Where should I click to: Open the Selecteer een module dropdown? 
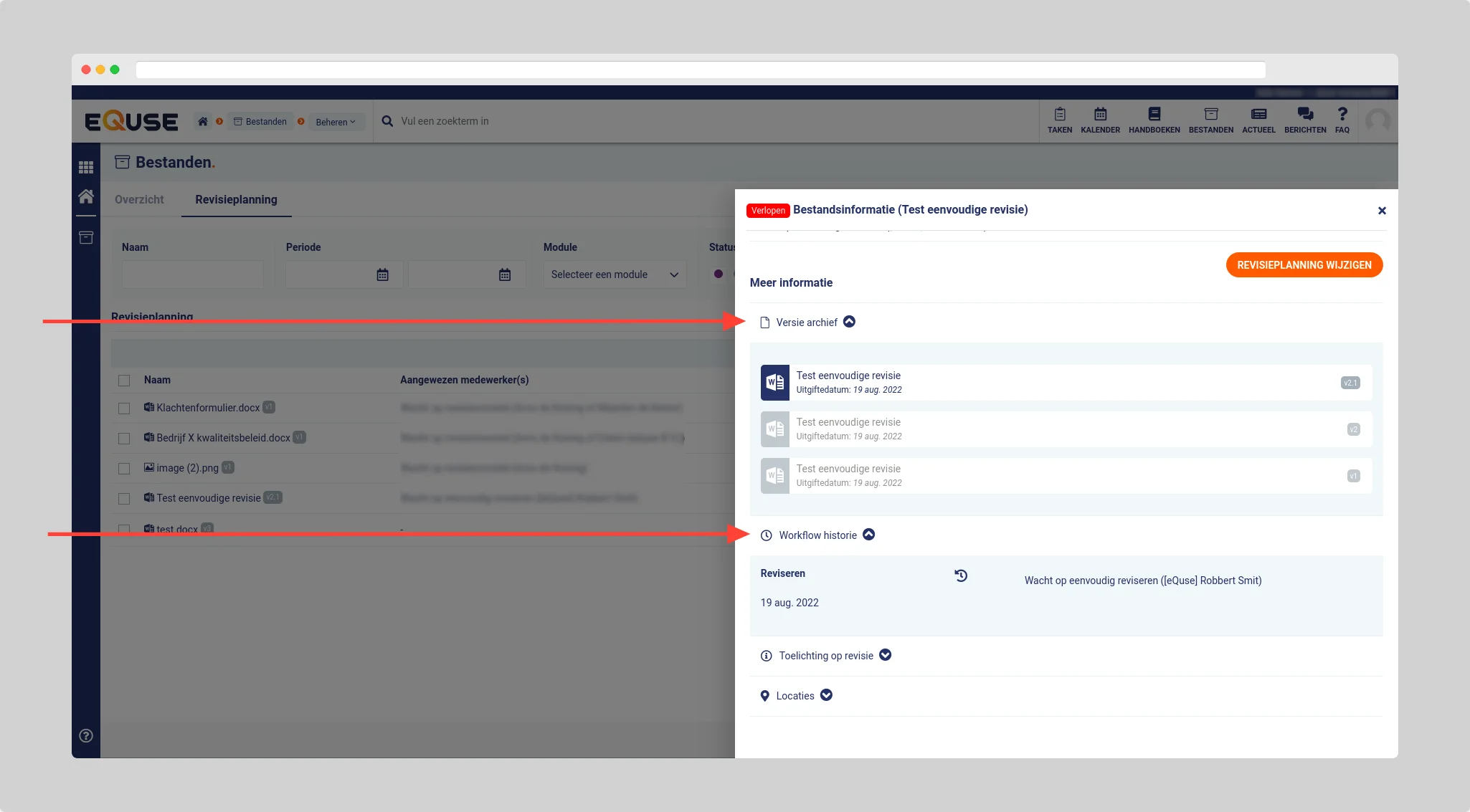[x=614, y=274]
